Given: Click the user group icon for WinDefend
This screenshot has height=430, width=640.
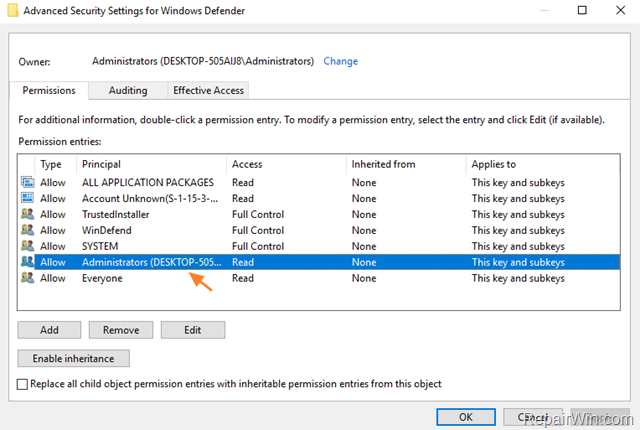Looking at the screenshot, I should (27, 230).
